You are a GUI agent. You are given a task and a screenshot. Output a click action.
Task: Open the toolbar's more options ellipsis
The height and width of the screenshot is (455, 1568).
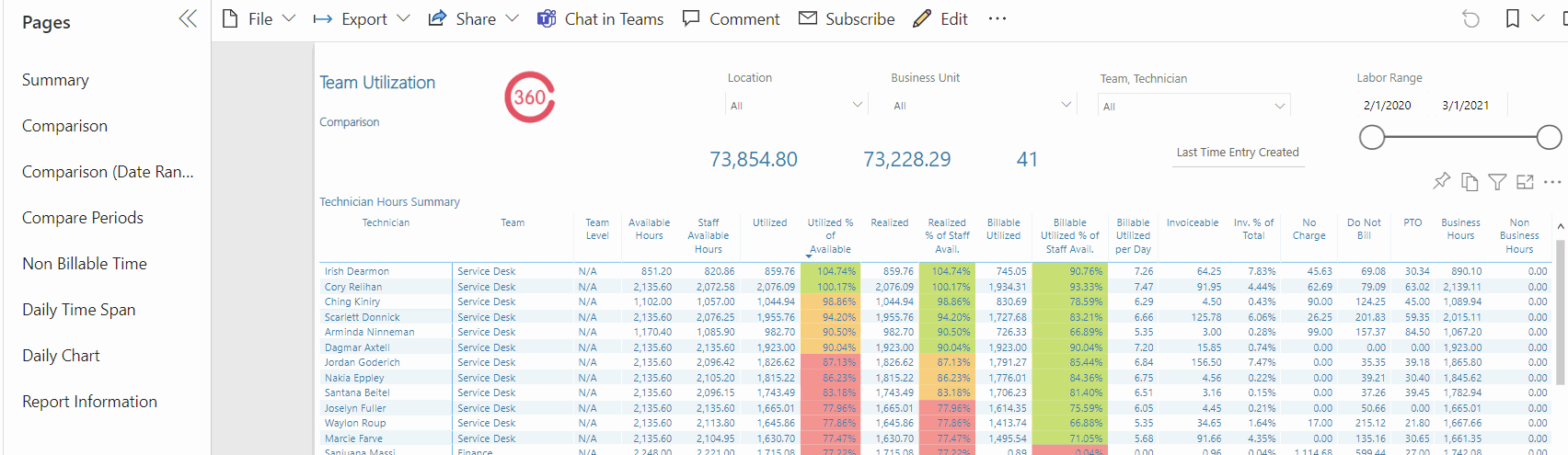coord(997,19)
